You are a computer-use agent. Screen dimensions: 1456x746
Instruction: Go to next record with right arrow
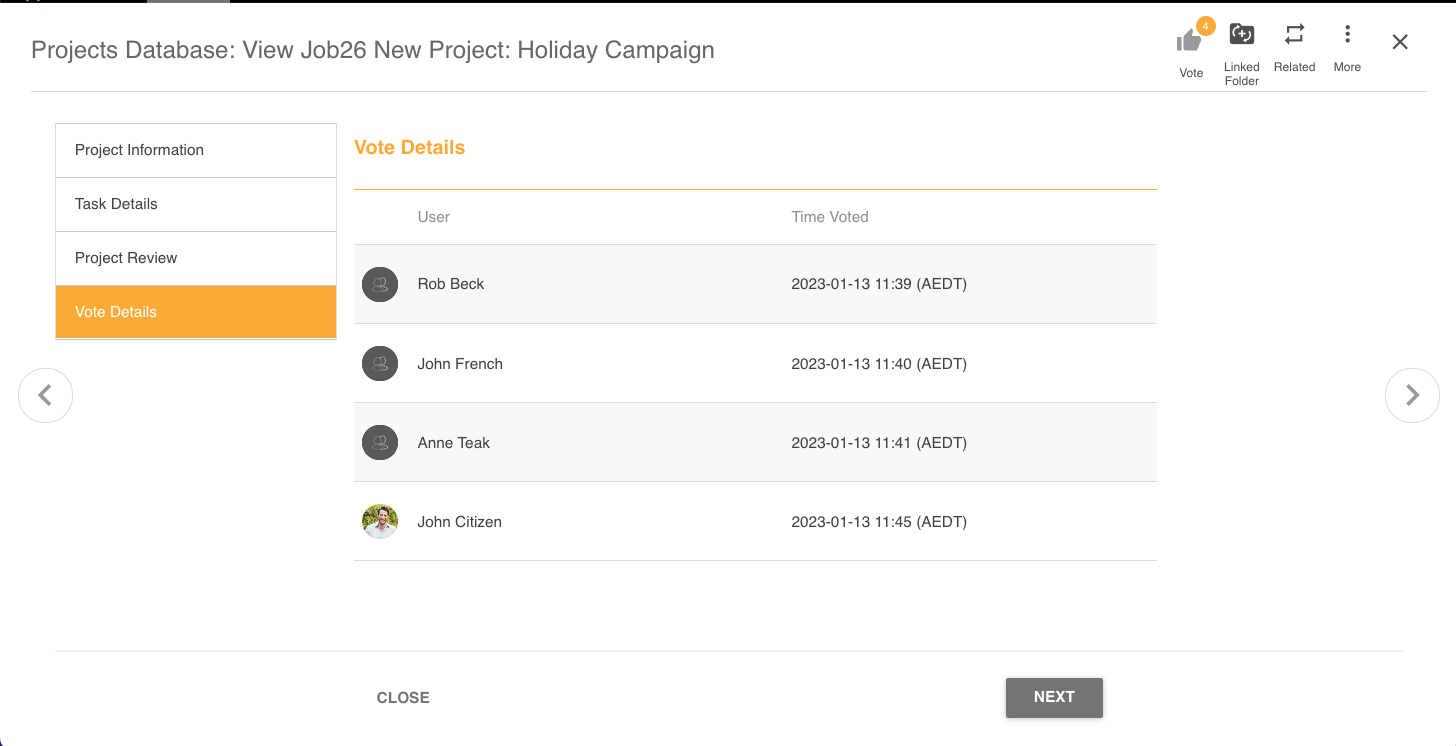pyautogui.click(x=1412, y=395)
